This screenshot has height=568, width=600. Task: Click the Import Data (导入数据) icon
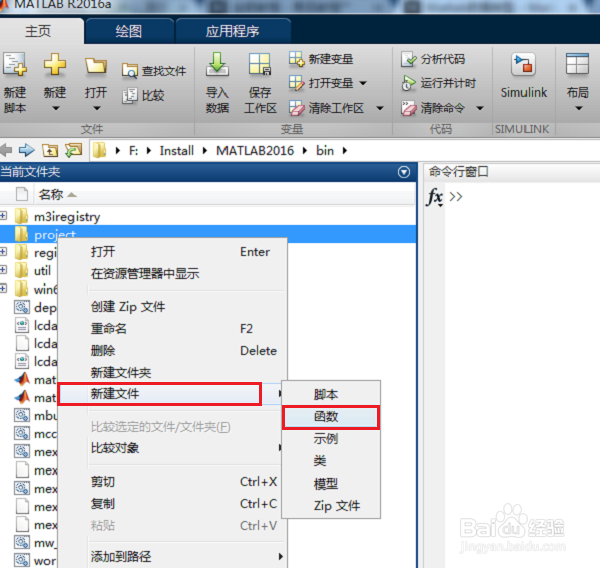point(217,64)
